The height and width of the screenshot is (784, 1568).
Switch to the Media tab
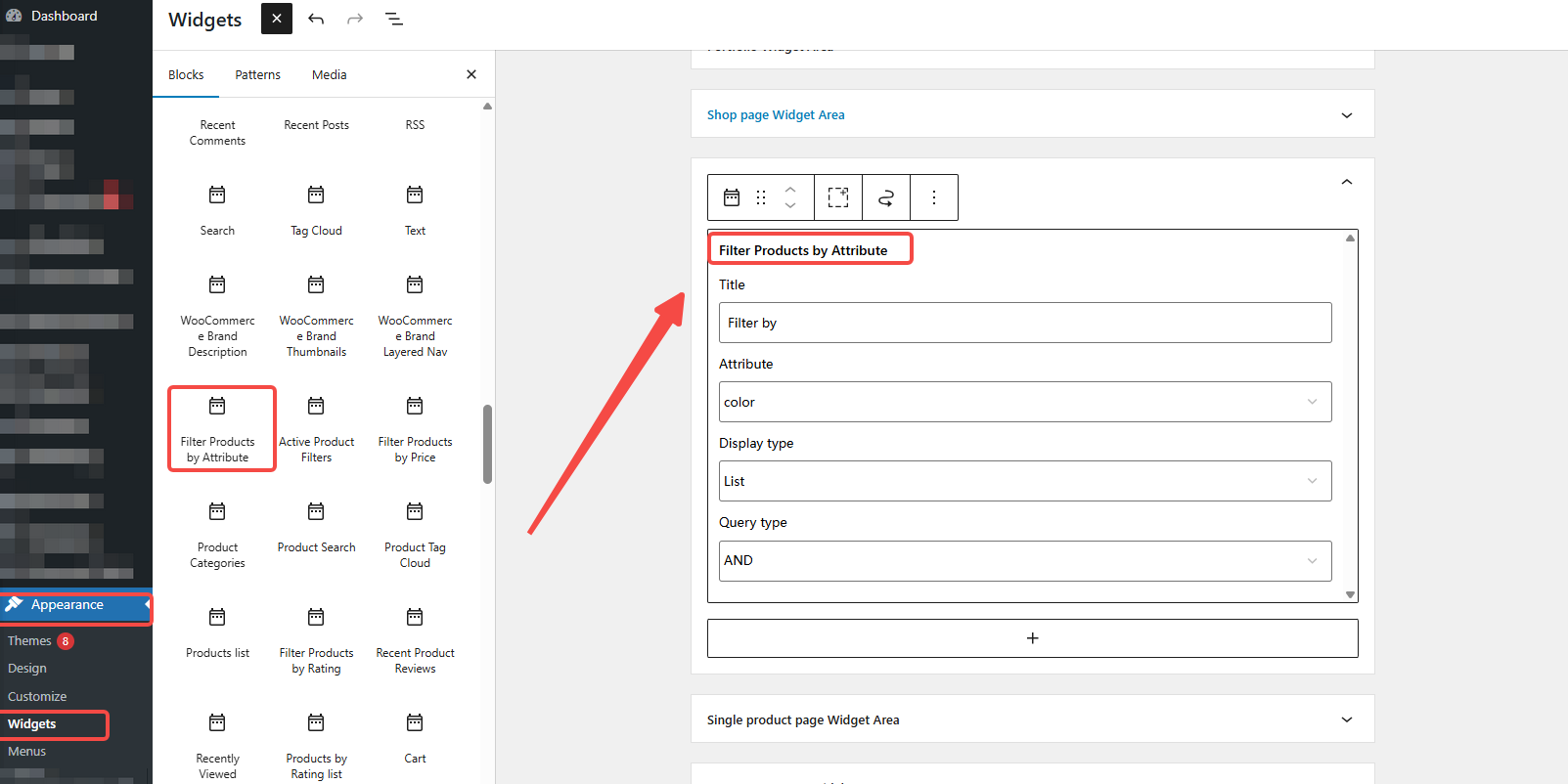click(x=329, y=75)
